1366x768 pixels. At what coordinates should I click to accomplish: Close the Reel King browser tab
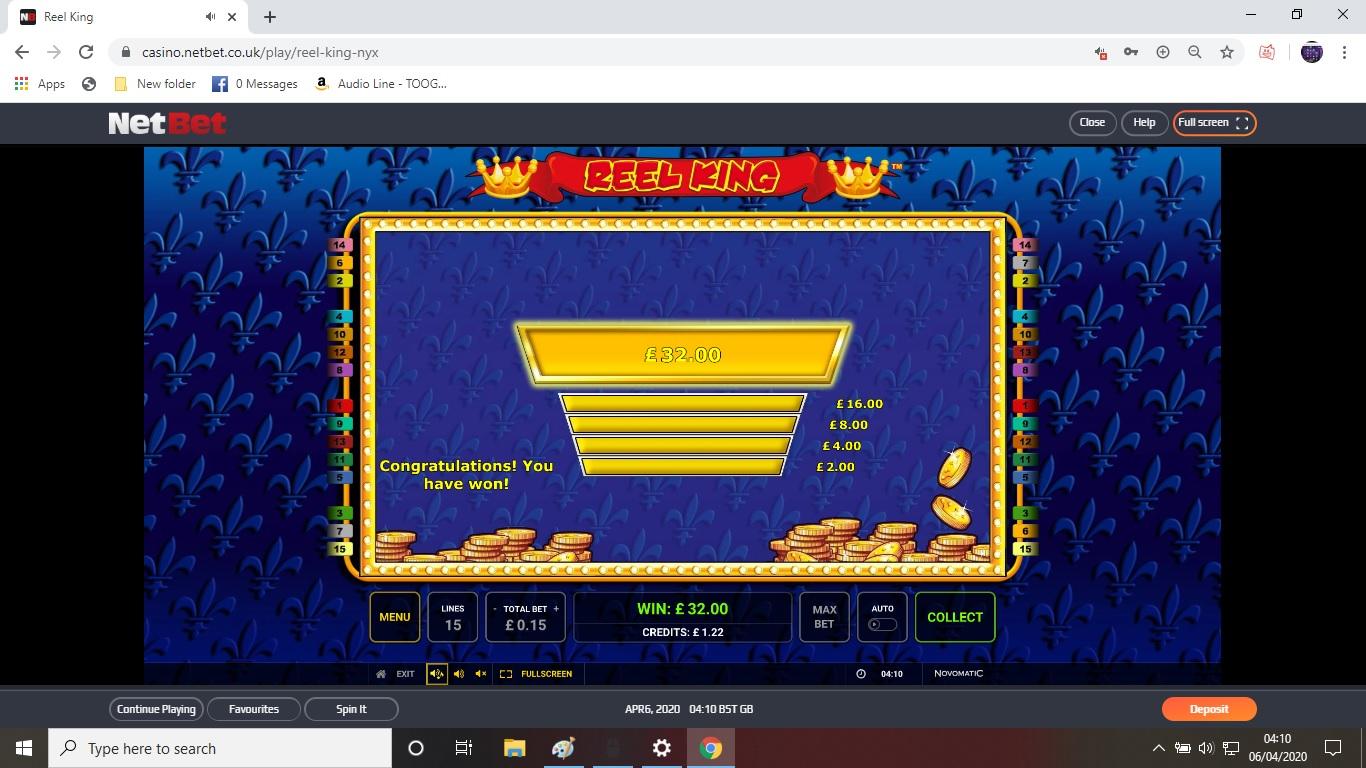[233, 17]
